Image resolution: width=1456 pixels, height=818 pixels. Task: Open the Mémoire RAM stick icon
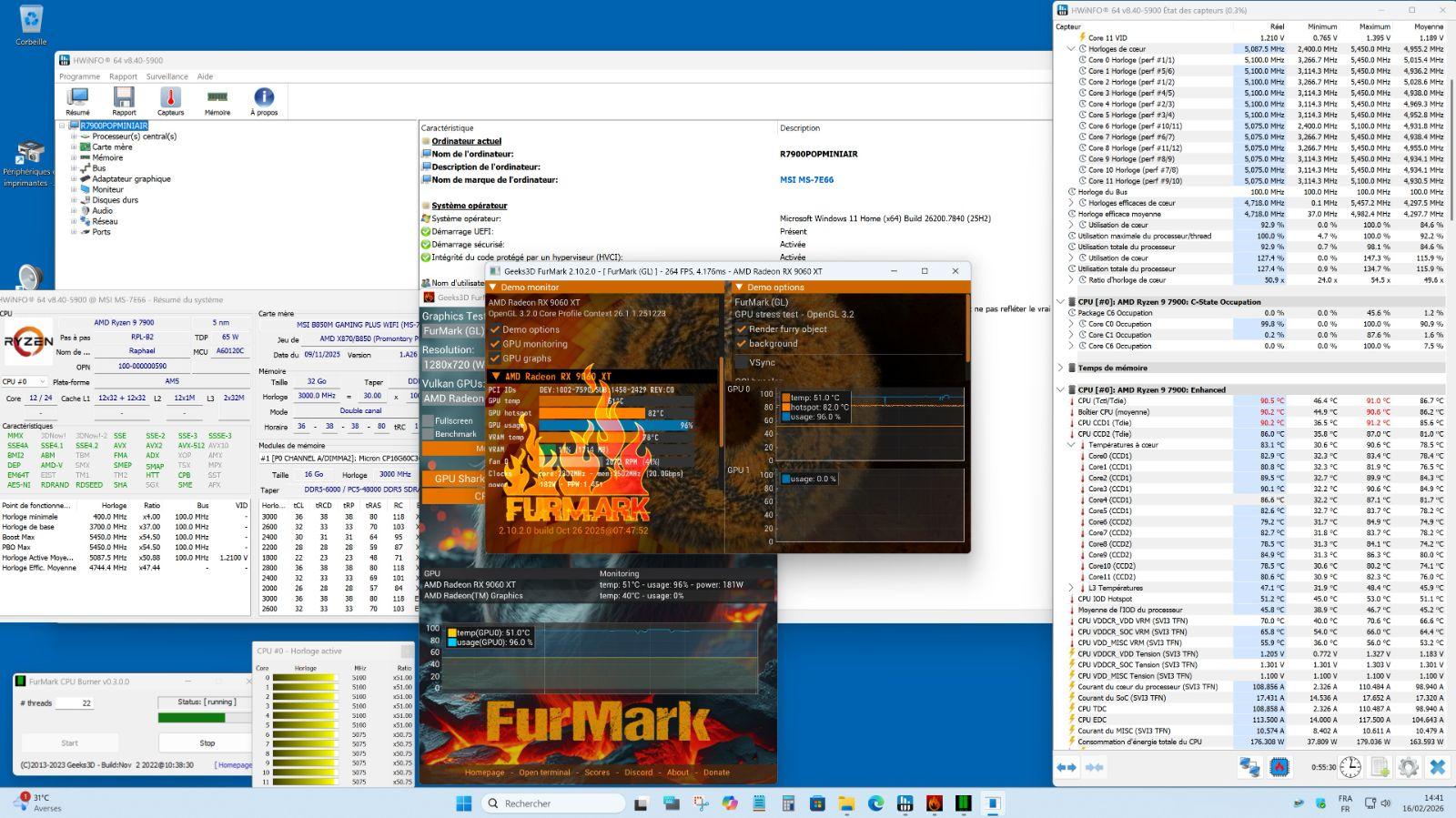point(217,98)
